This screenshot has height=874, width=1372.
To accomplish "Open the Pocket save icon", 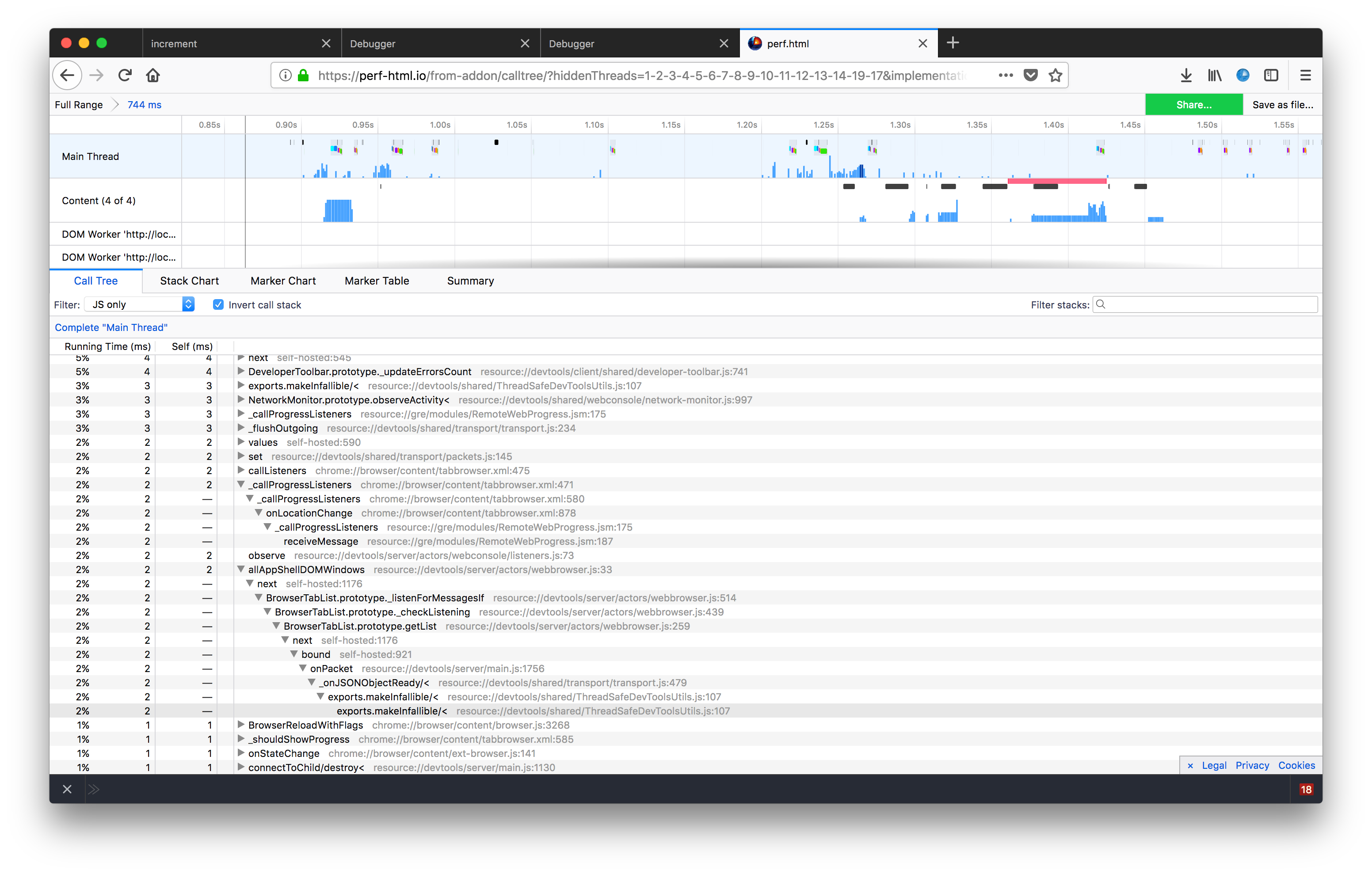I will coord(1031,75).
